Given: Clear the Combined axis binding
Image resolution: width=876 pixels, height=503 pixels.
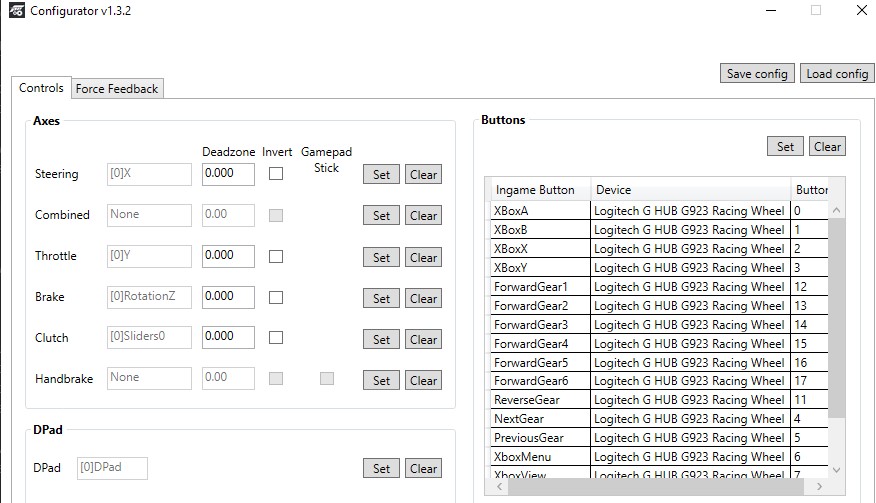Looking at the screenshot, I should [423, 216].
